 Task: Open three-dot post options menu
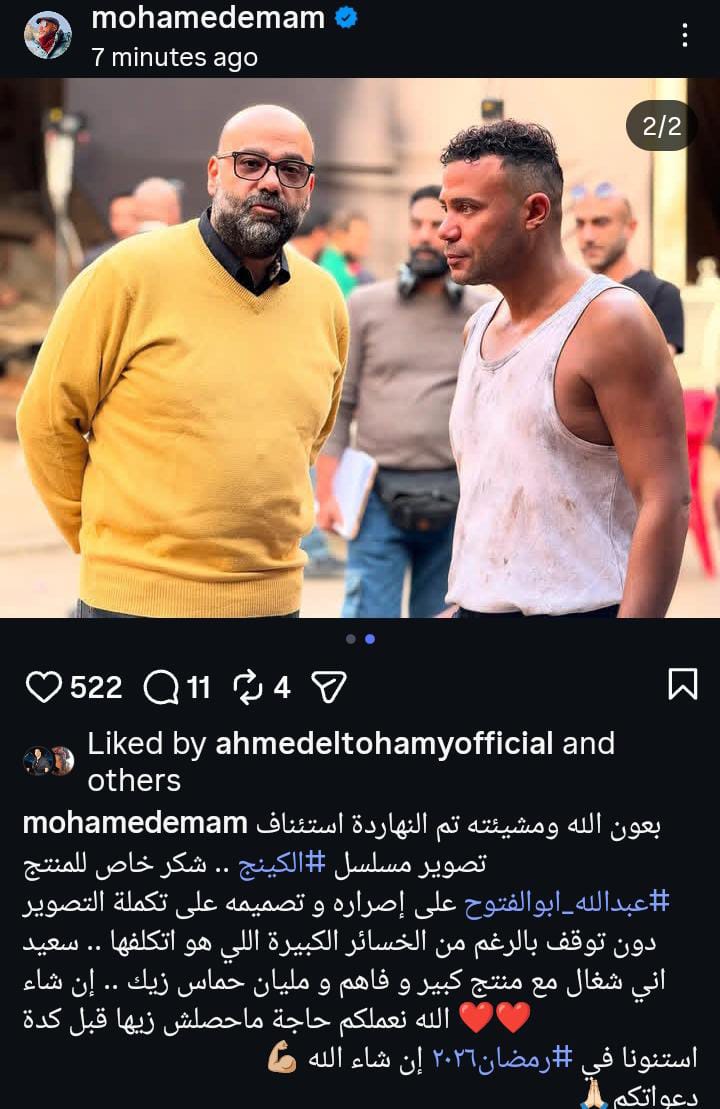tap(685, 35)
